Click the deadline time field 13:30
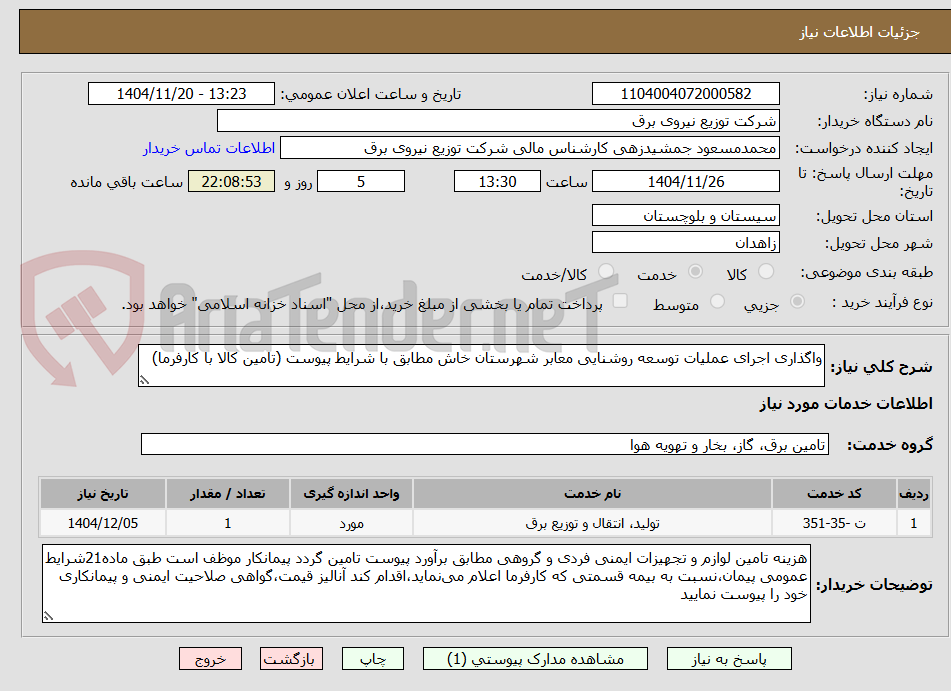Image resolution: width=951 pixels, height=691 pixels. click(497, 181)
